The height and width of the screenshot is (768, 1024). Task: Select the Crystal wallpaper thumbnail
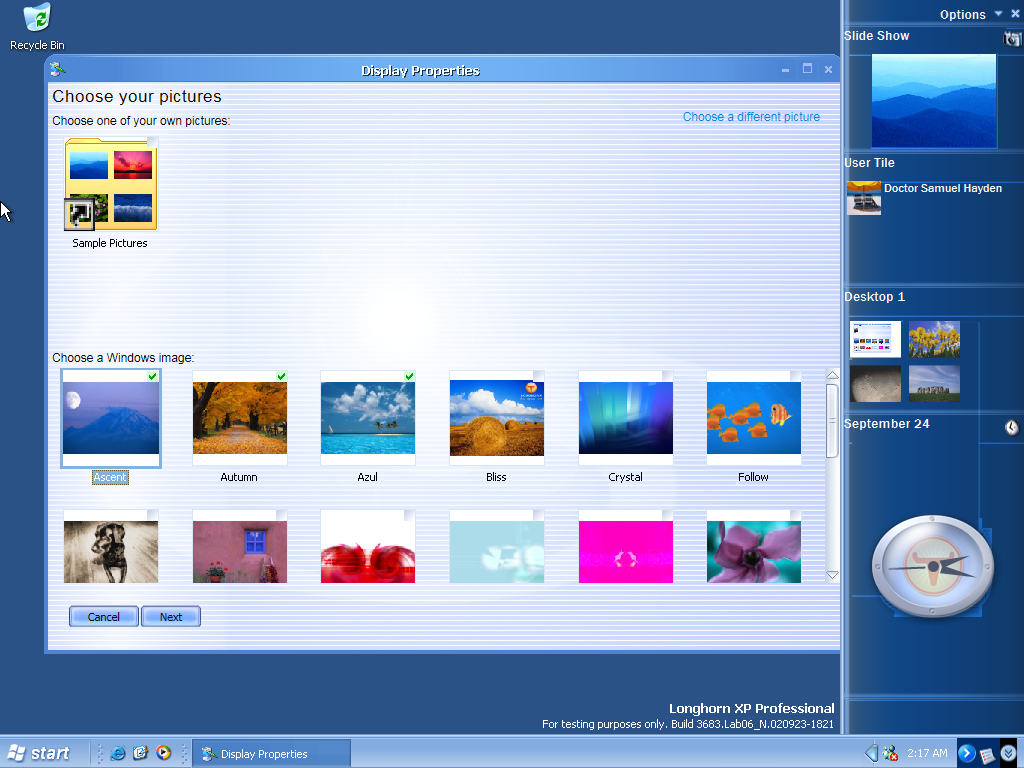click(x=626, y=418)
